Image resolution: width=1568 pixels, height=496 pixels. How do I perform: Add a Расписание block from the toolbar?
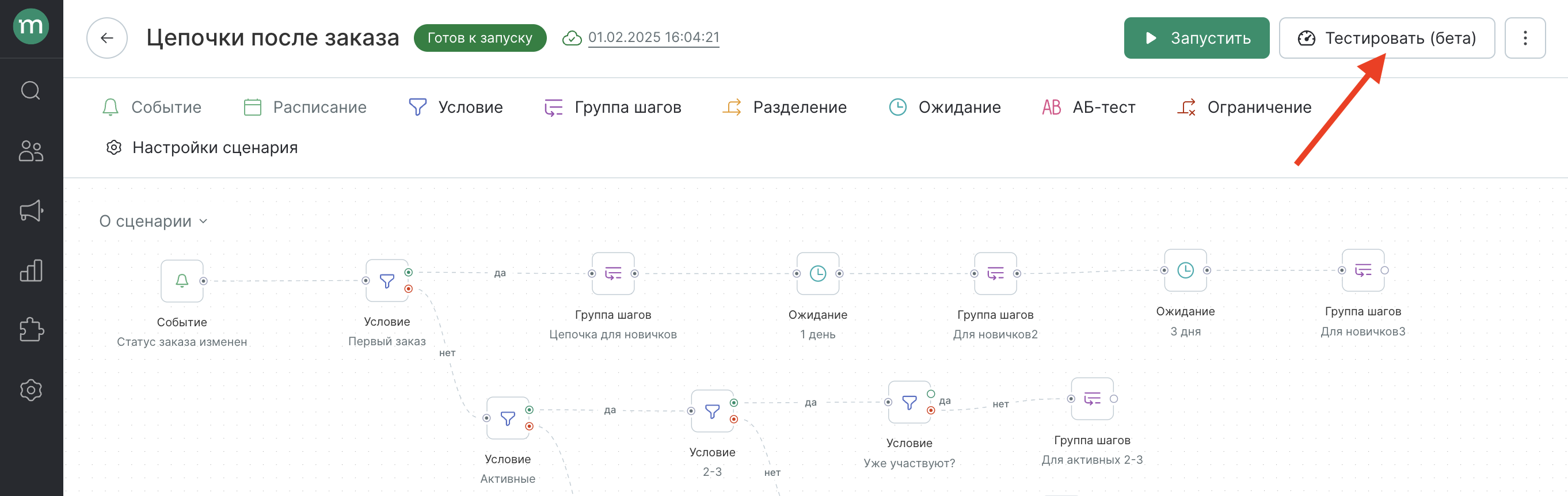(305, 108)
